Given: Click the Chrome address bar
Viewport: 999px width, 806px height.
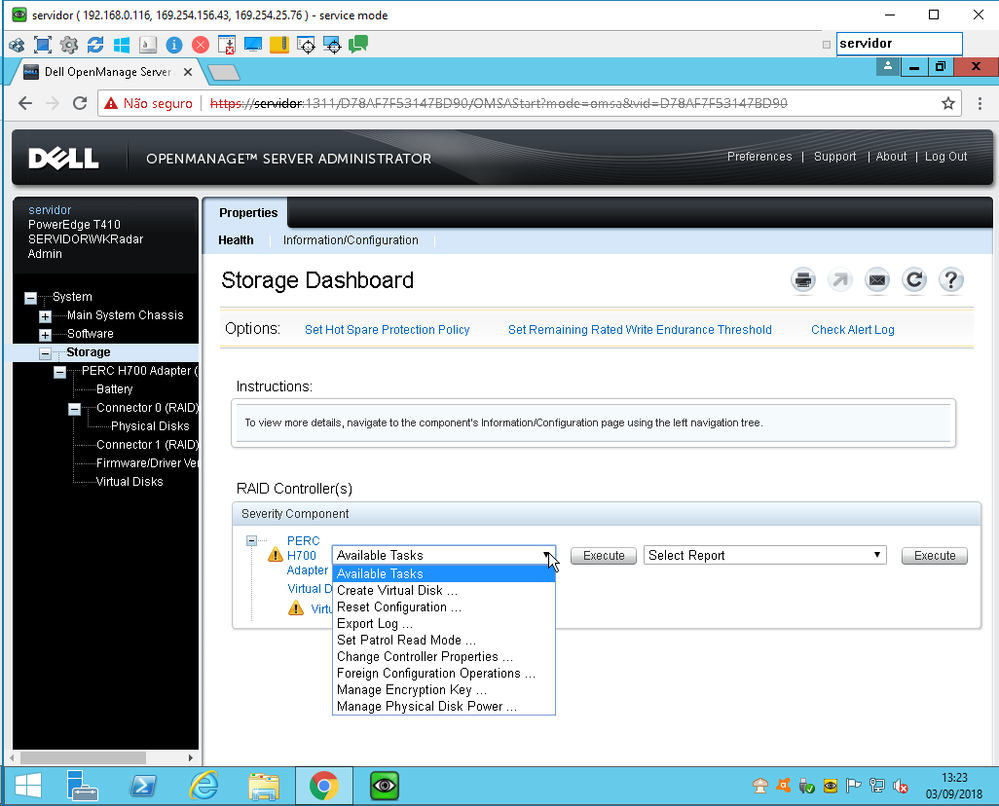Looking at the screenshot, I should 529,103.
